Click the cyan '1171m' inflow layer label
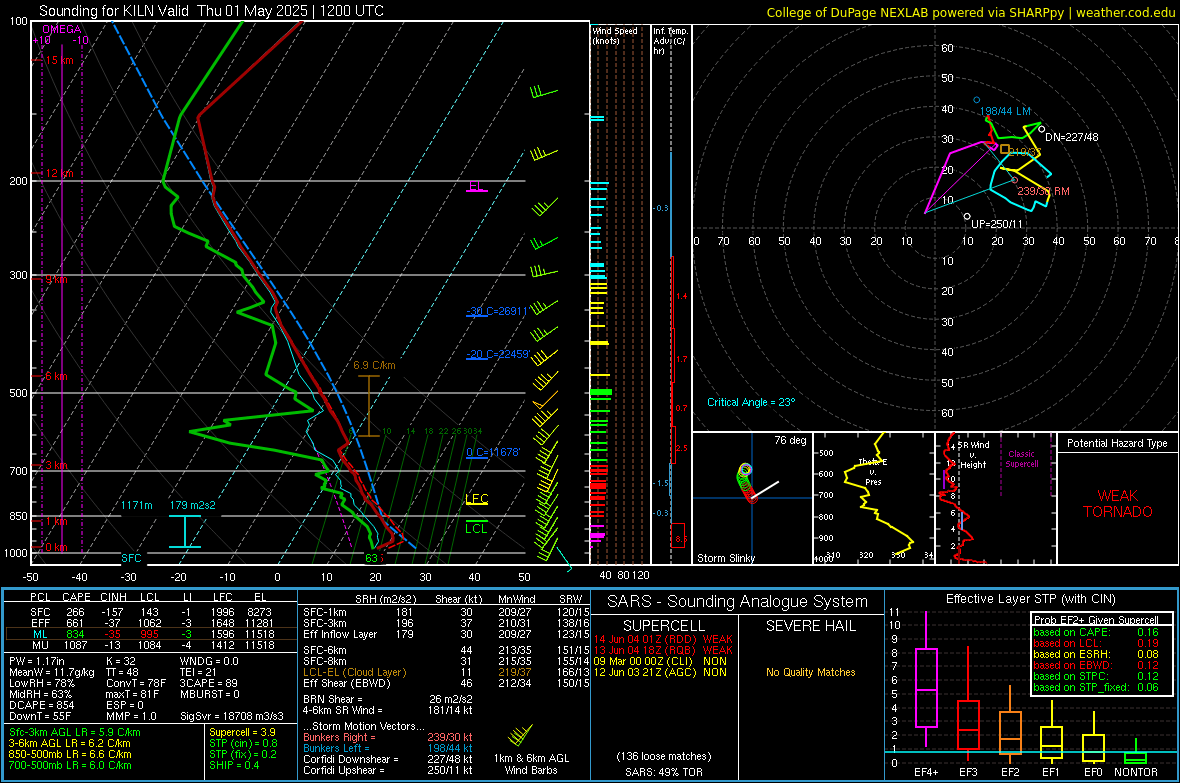 click(x=137, y=505)
